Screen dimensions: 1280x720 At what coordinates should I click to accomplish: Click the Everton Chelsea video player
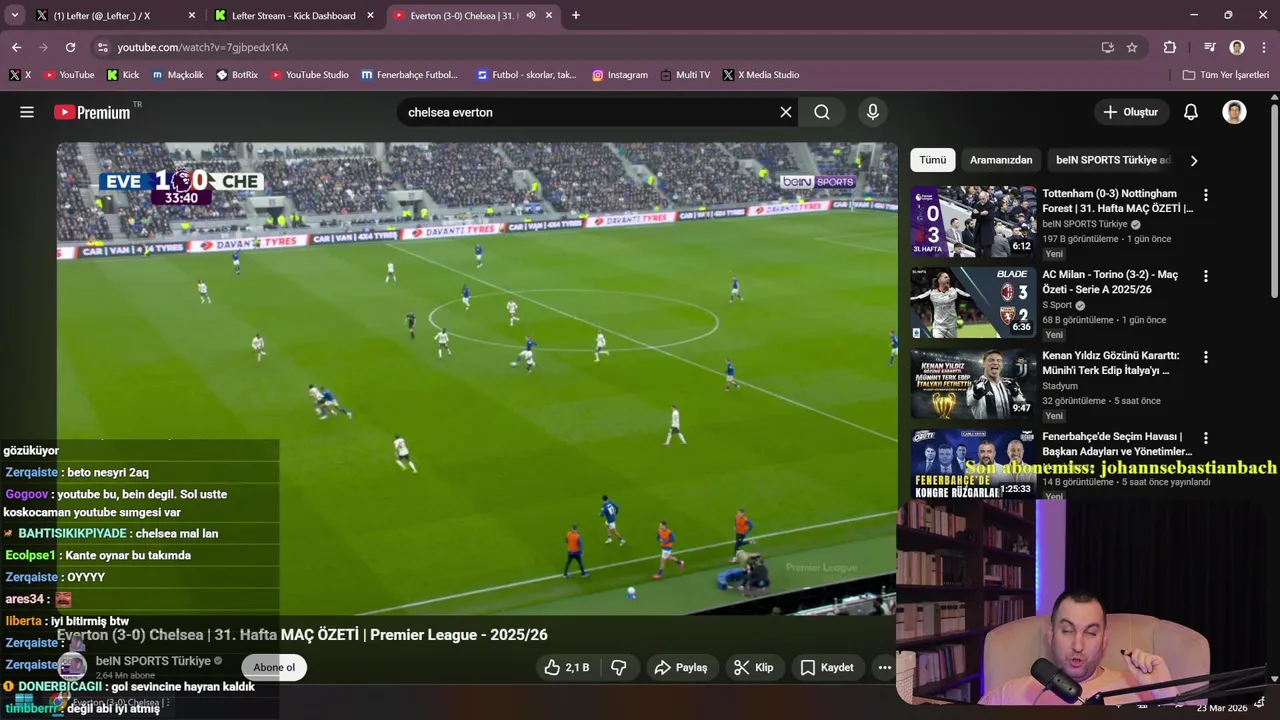(477, 378)
